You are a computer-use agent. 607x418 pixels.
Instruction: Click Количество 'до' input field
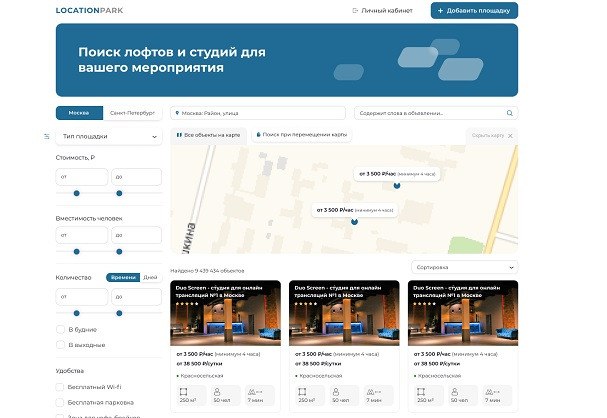click(137, 297)
